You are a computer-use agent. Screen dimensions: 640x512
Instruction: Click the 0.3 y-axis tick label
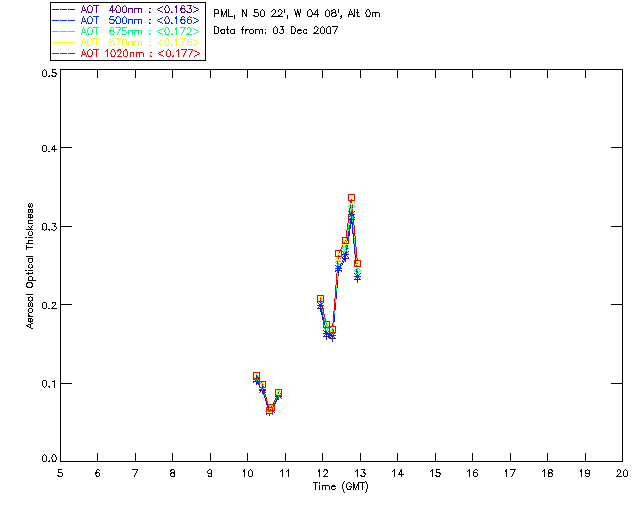[49, 227]
